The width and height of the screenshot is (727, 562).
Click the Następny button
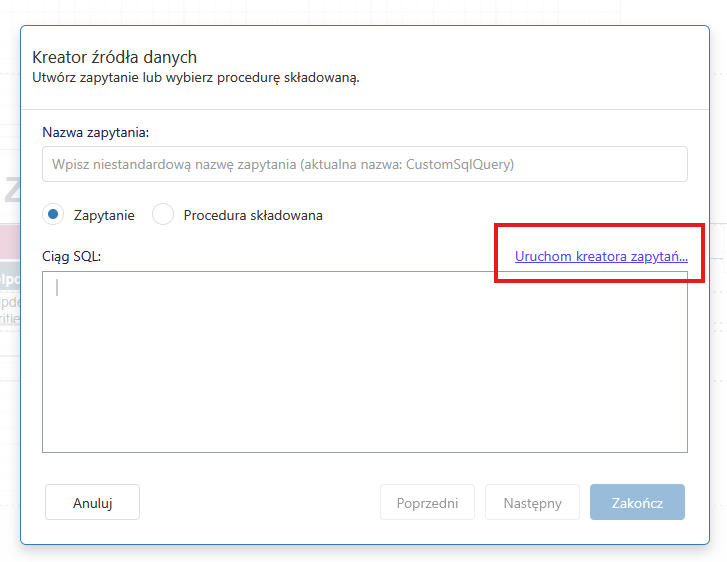[x=532, y=503]
